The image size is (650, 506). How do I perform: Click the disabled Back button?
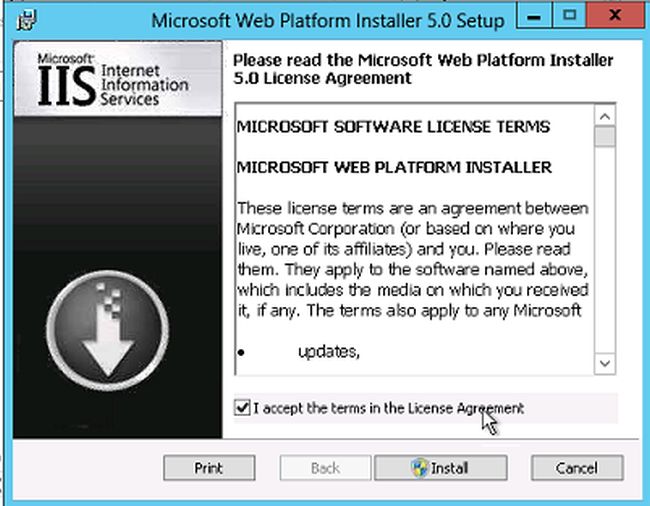(325, 468)
